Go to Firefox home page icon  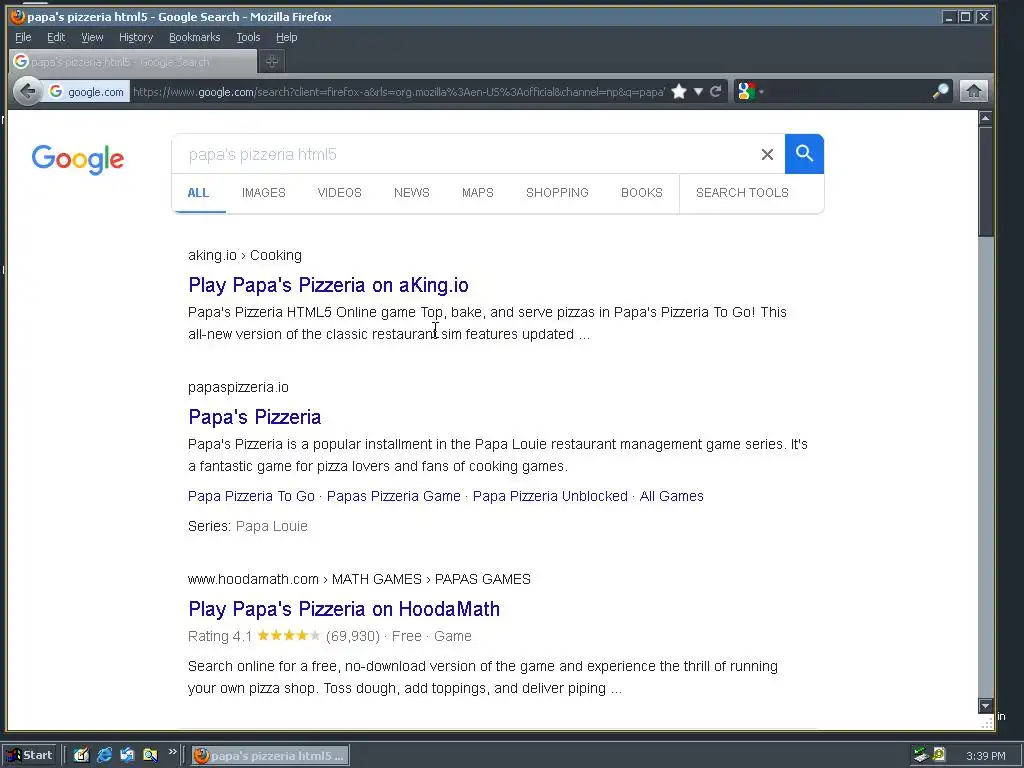[x=973, y=91]
